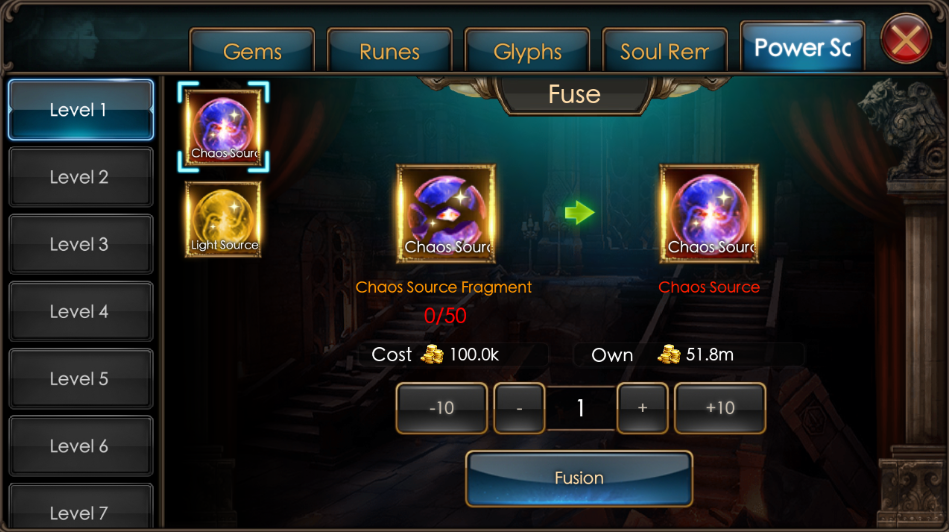Choose Level 4 from the level list
Screen dimensions: 949x532
pyautogui.click(x=80, y=311)
